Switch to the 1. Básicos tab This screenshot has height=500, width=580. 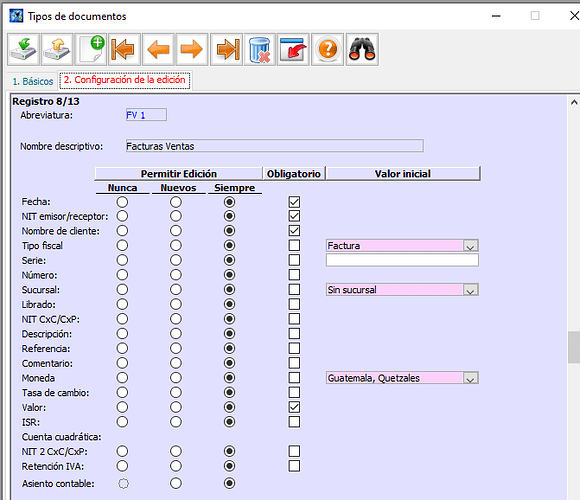tap(33, 81)
